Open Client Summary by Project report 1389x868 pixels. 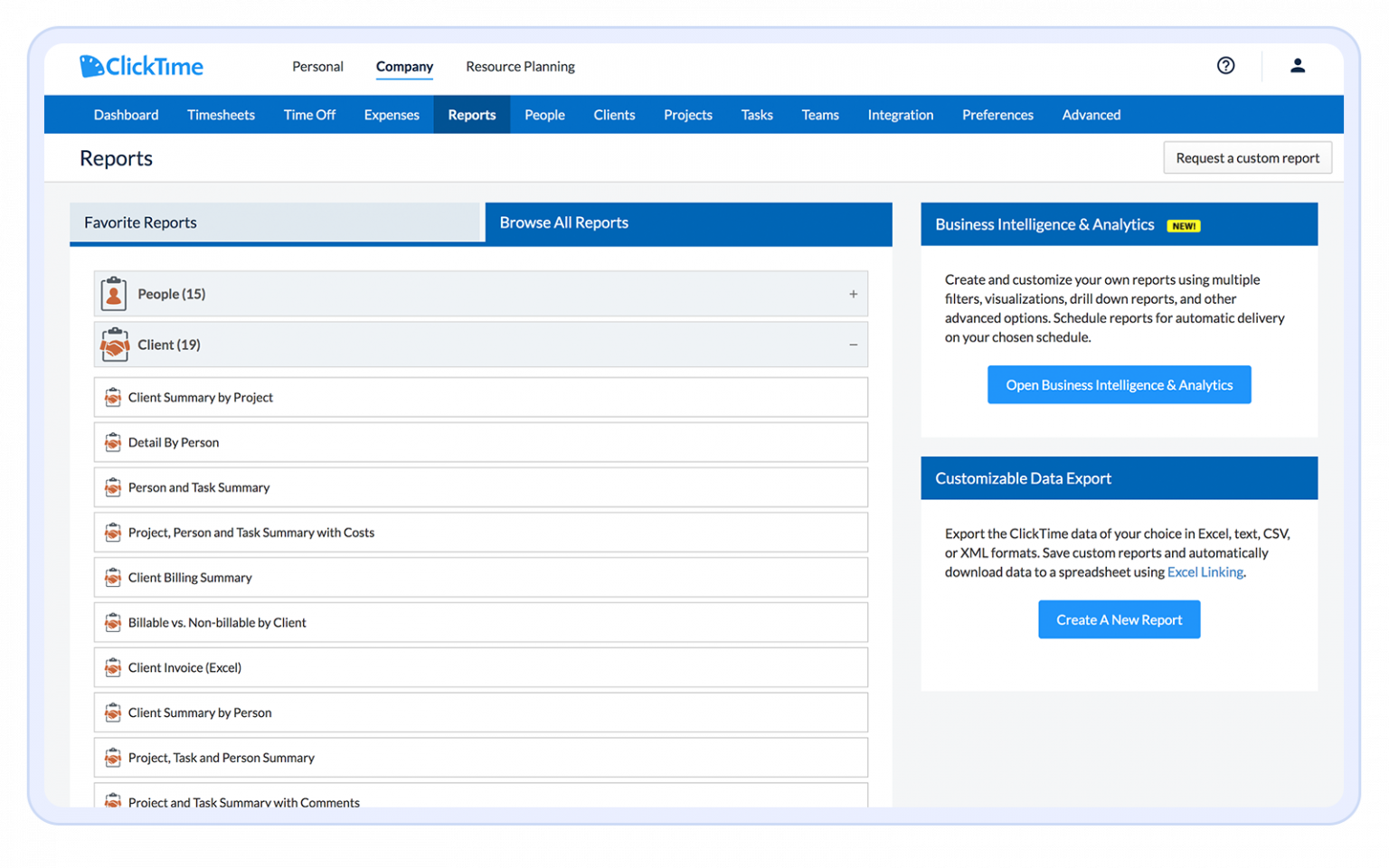pos(480,397)
